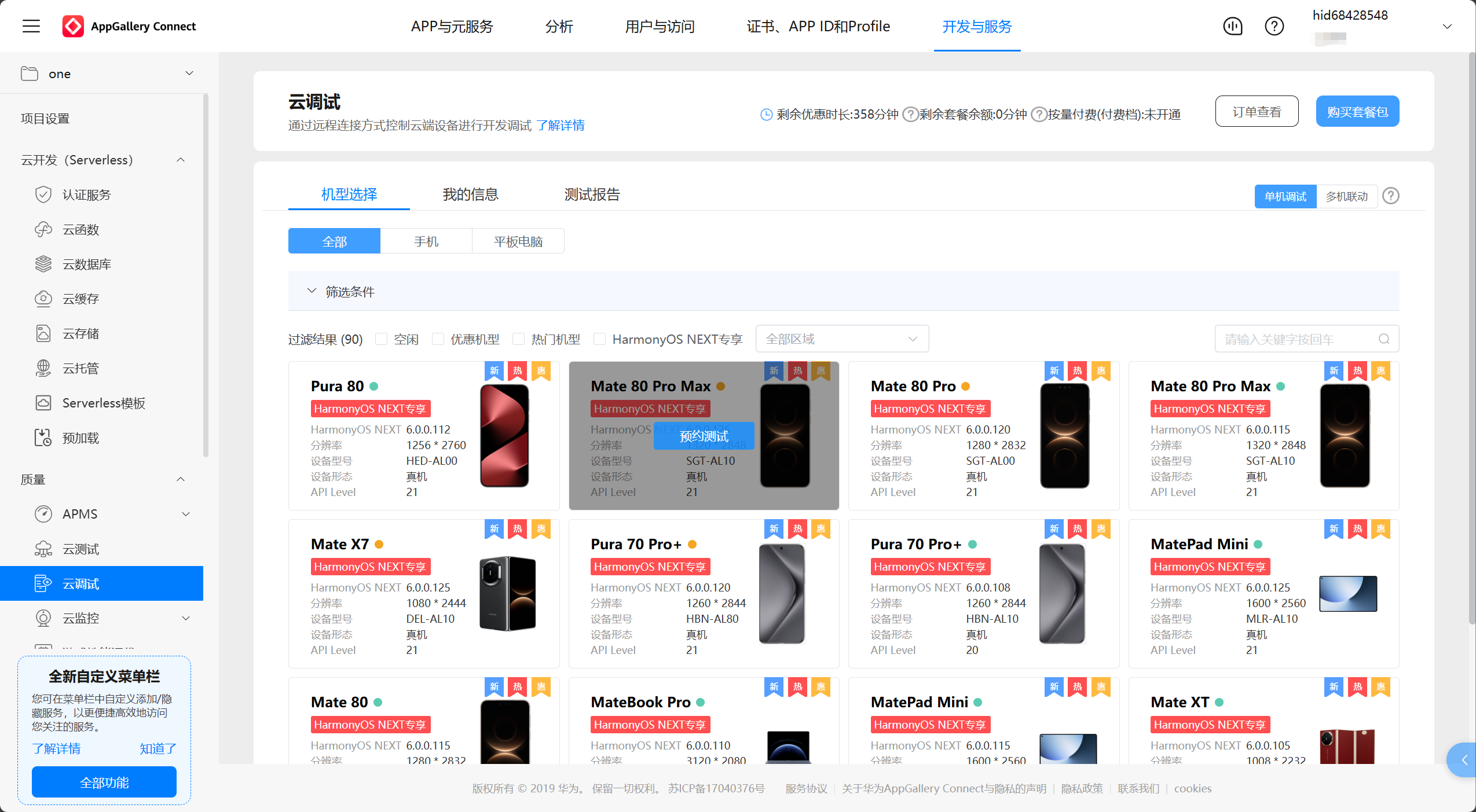
Task: Click help icon next to 多机联动
Action: (x=1390, y=196)
